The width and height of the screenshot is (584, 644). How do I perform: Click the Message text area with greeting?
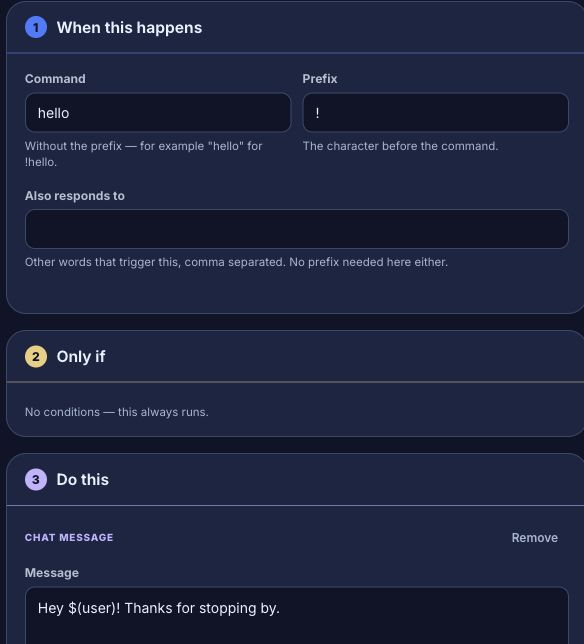click(x=297, y=615)
